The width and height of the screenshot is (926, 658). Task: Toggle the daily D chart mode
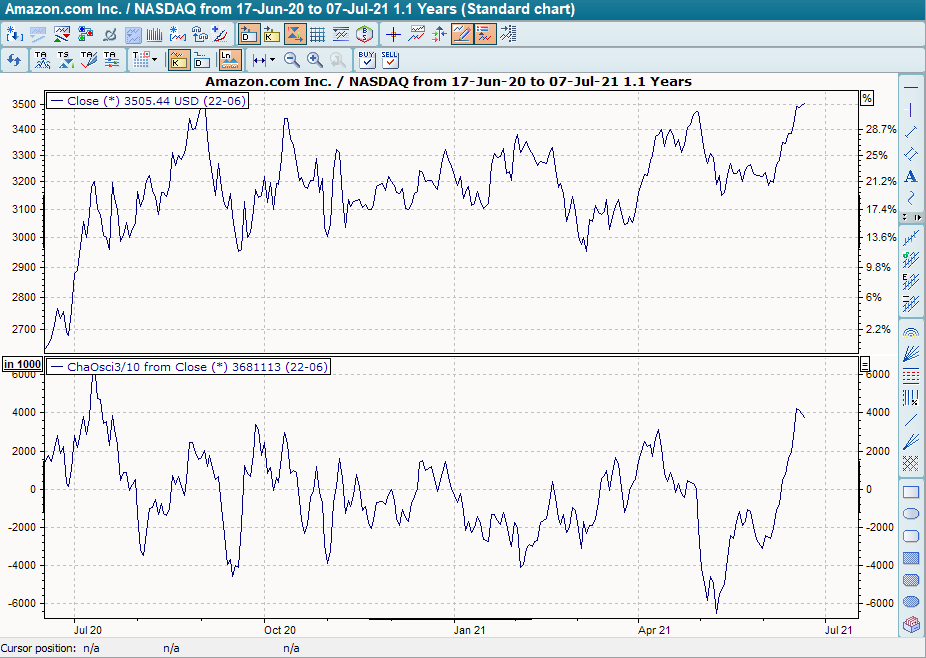(201, 59)
